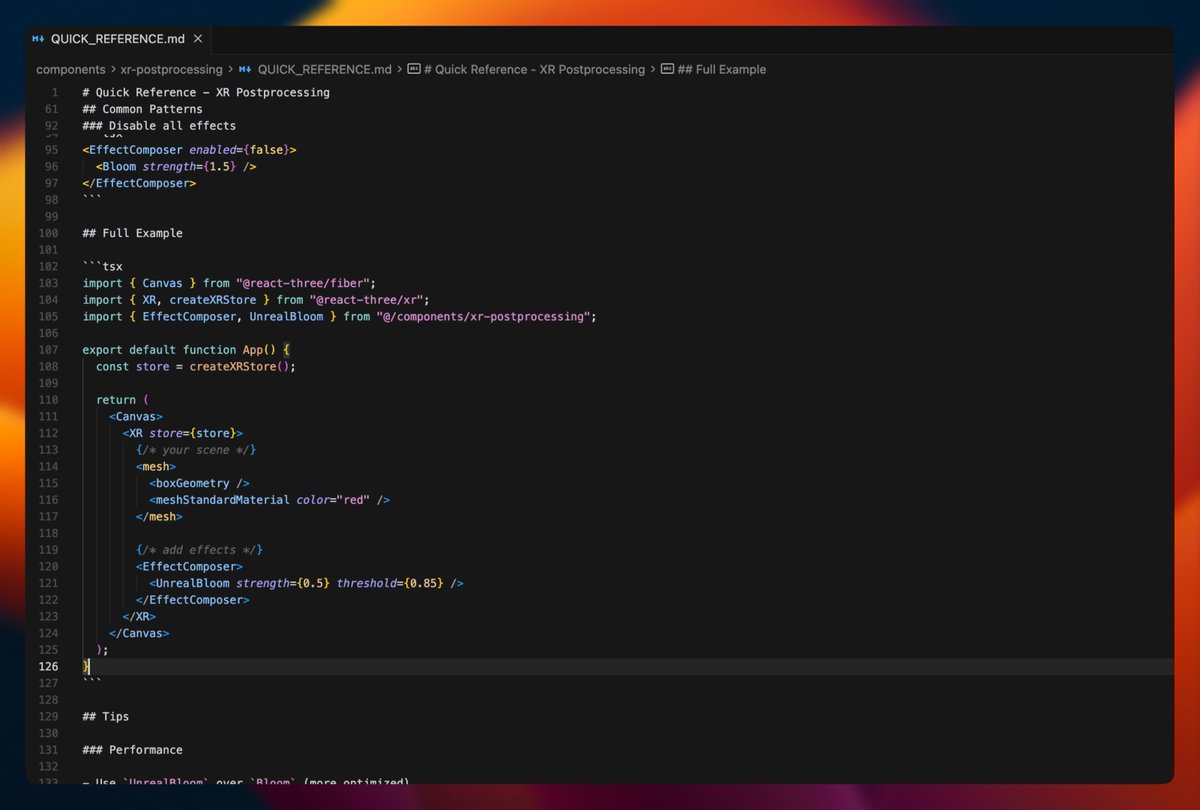1200x810 pixels.
Task: Jump to sticky header '# Quick Reference – XR Postprocessing'
Action: click(206, 93)
